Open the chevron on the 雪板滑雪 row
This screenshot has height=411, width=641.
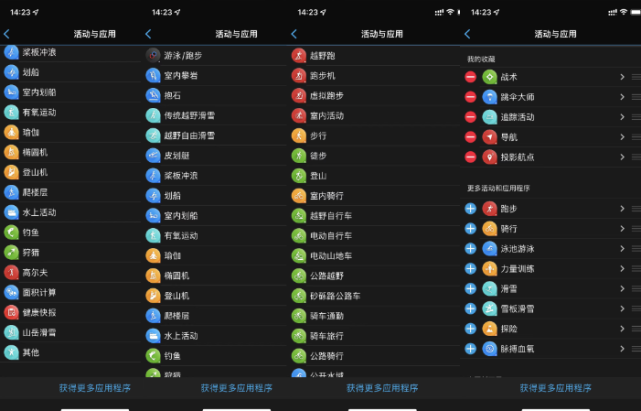622,309
